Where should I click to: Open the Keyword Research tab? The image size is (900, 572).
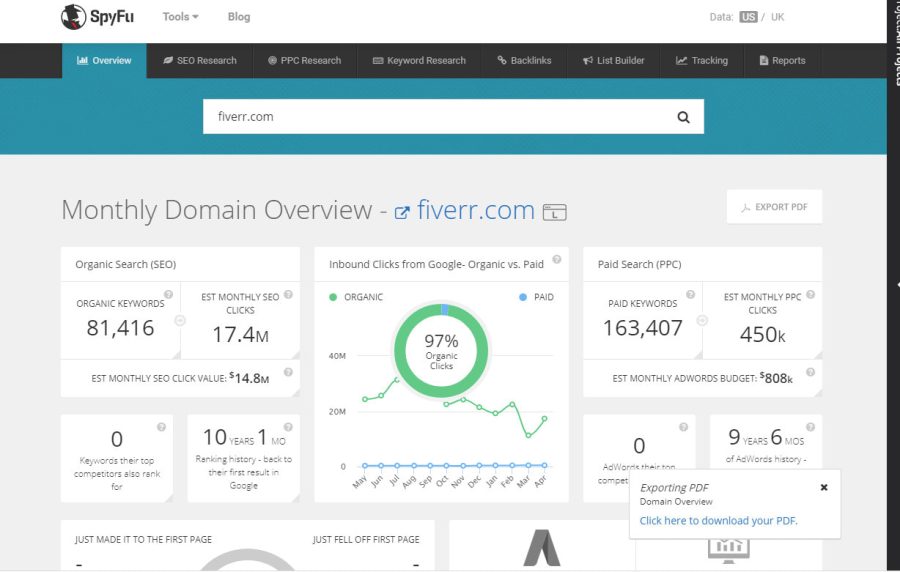(420, 60)
